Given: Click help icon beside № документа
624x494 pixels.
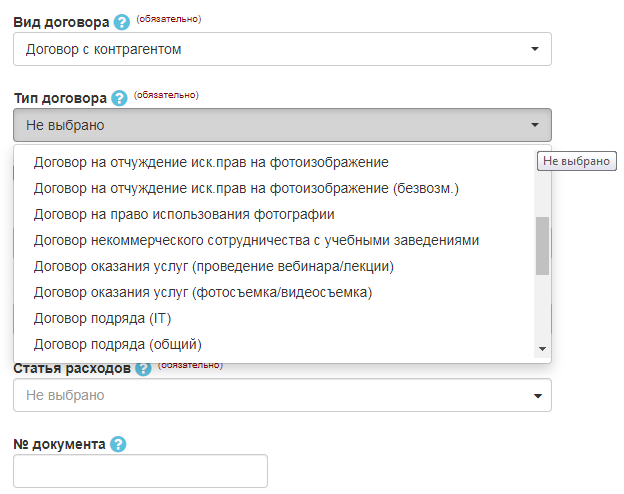Looking at the screenshot, I should (118, 444).
